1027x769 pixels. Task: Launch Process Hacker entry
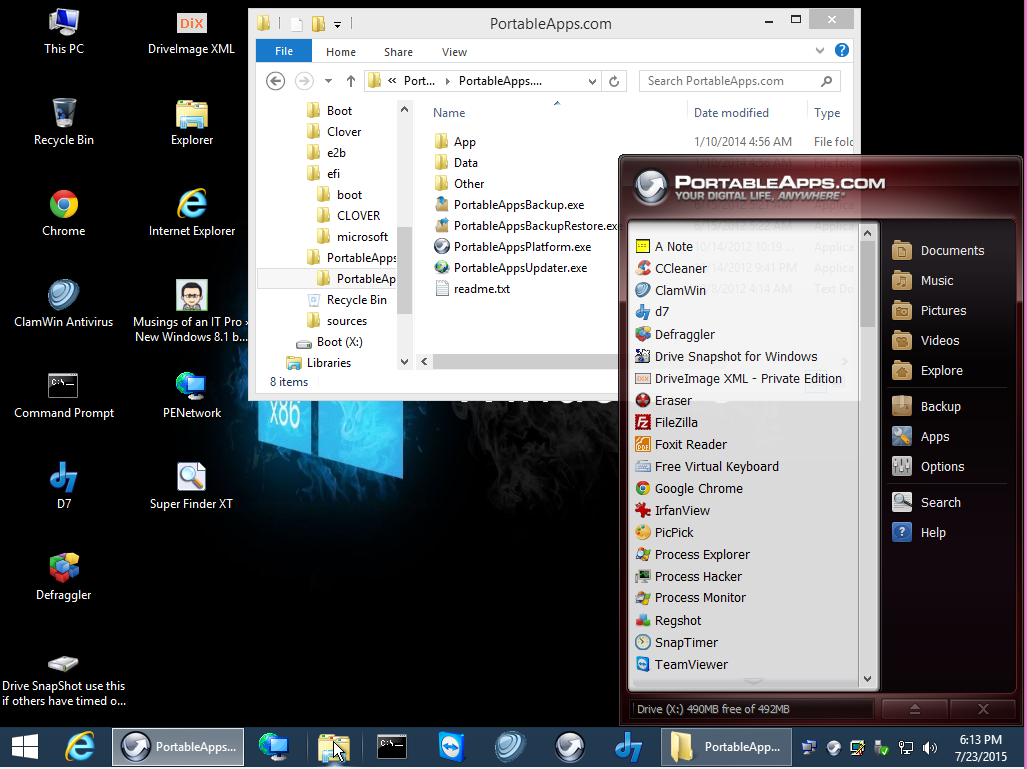[688, 576]
